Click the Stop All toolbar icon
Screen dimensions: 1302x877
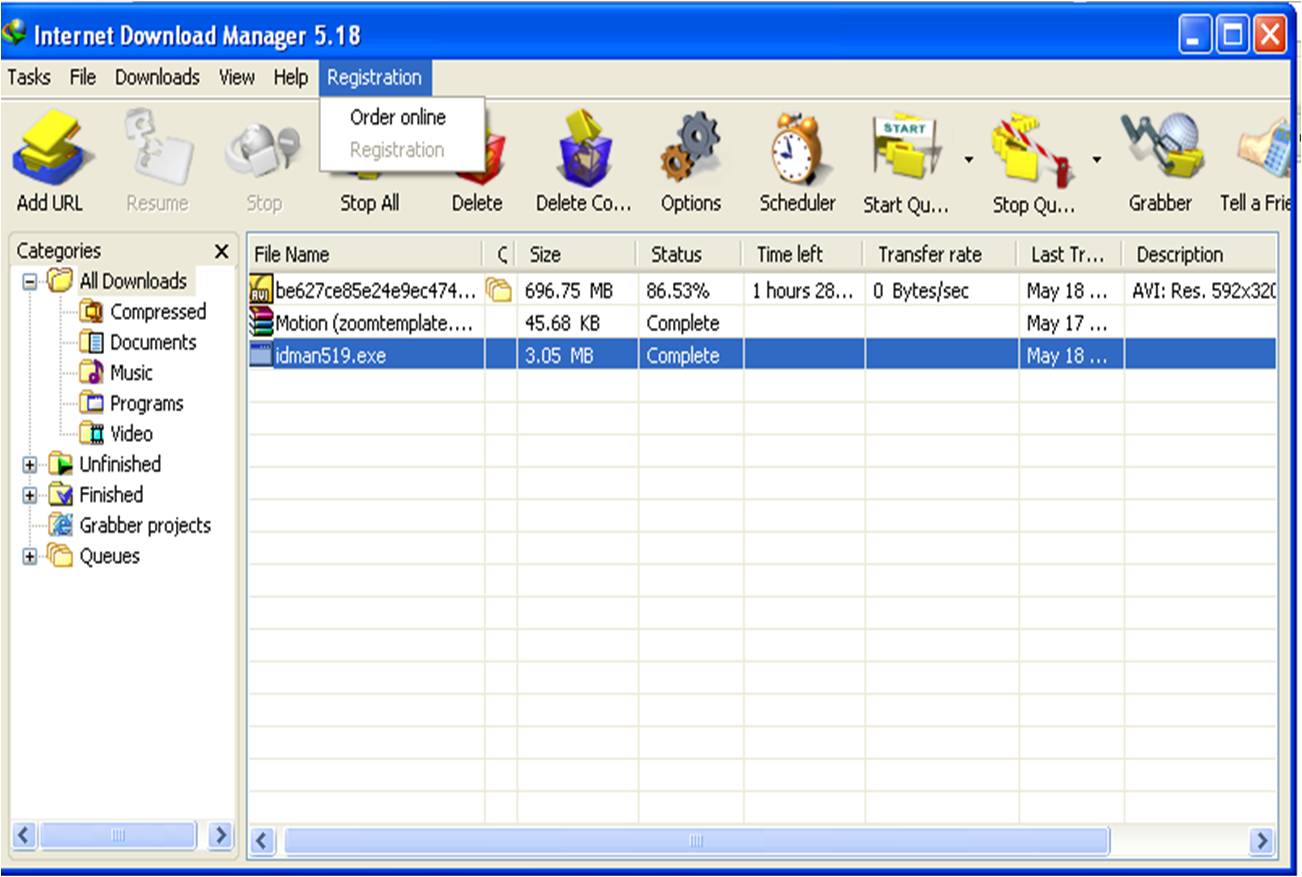click(370, 176)
